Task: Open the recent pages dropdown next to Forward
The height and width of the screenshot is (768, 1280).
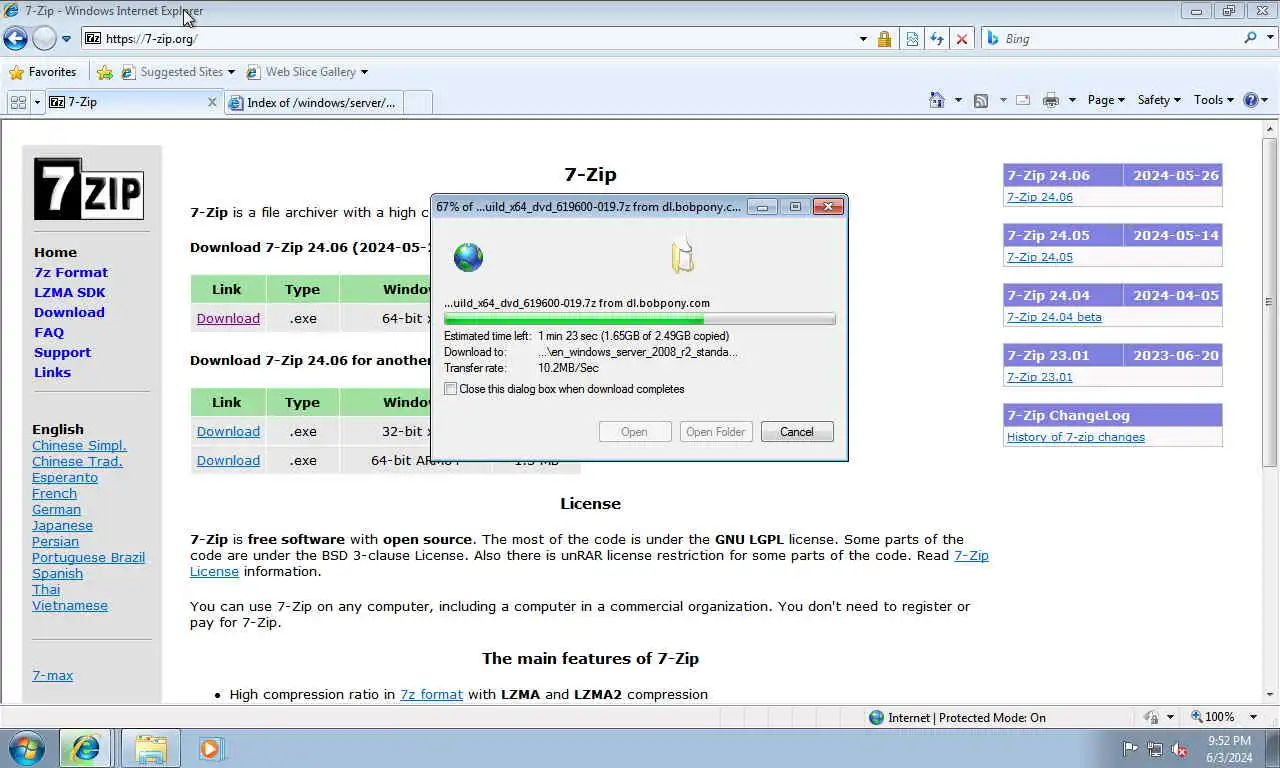Action: pos(66,39)
